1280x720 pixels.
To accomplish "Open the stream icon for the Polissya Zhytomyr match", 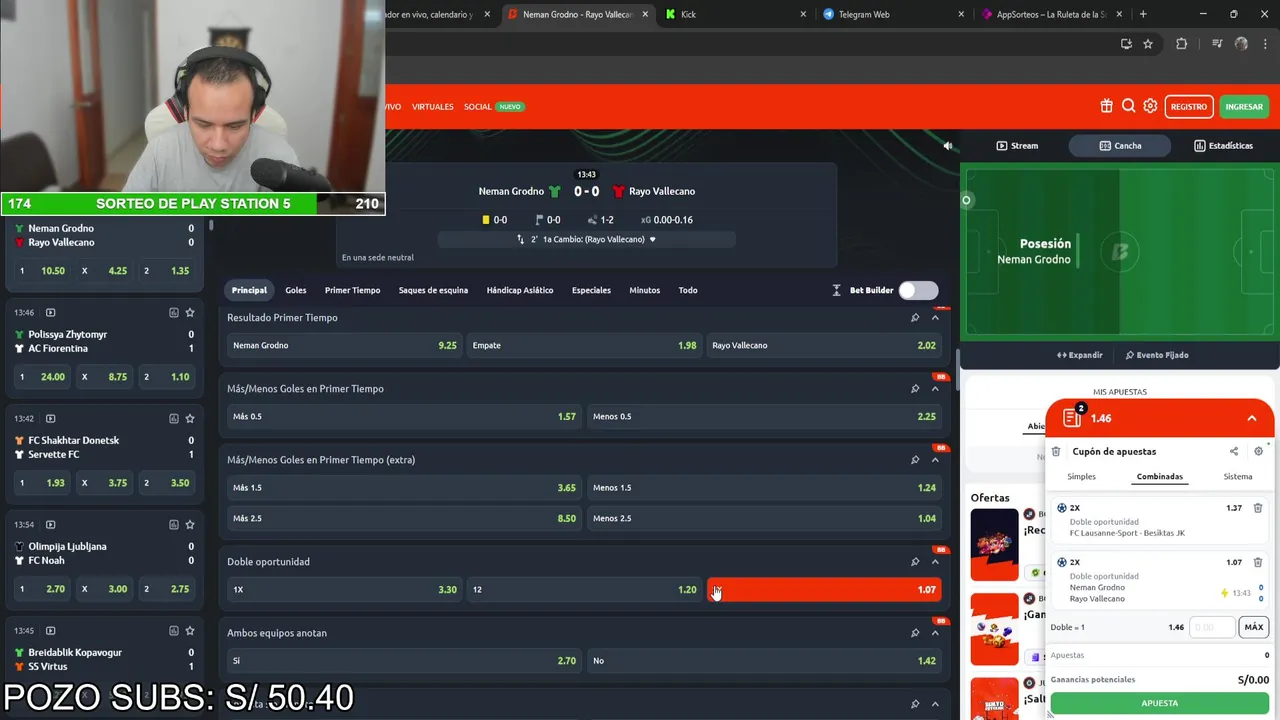I will [51, 312].
